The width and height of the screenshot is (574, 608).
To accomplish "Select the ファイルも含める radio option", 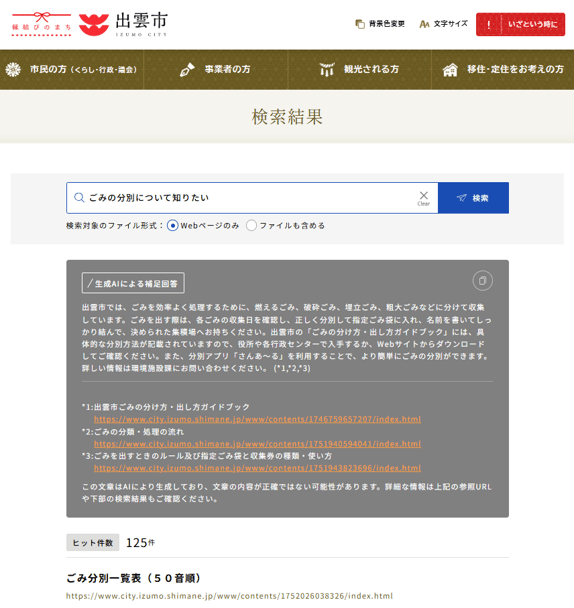I will (x=251, y=226).
